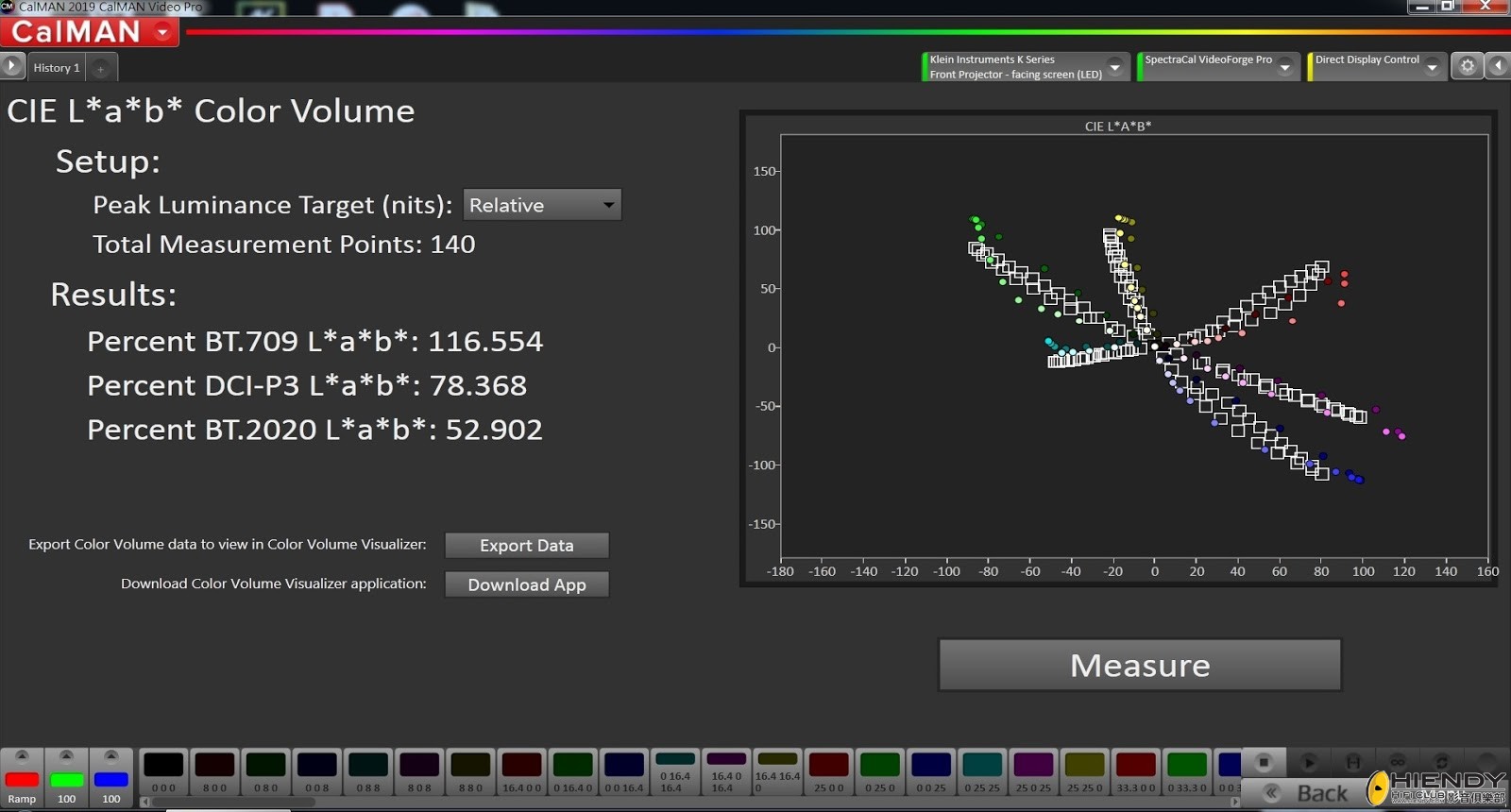Expand the Klein Instruments K Series meter dropdown
This screenshot has width=1511, height=812.
click(x=1115, y=67)
